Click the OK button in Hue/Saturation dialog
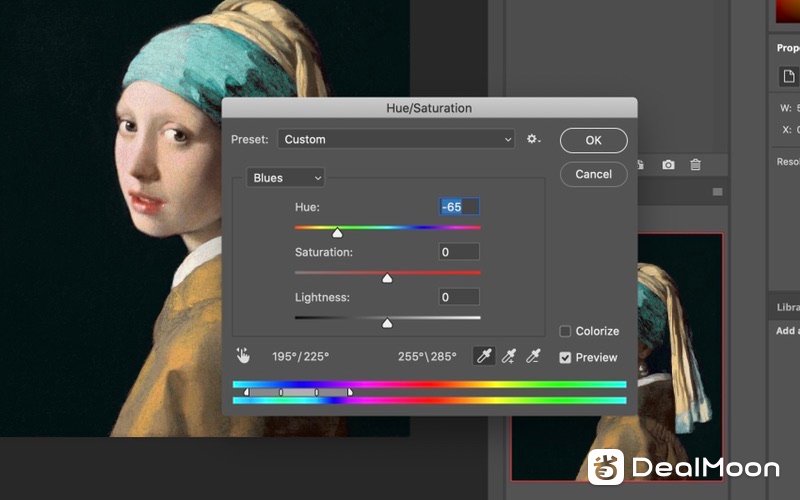 click(593, 140)
